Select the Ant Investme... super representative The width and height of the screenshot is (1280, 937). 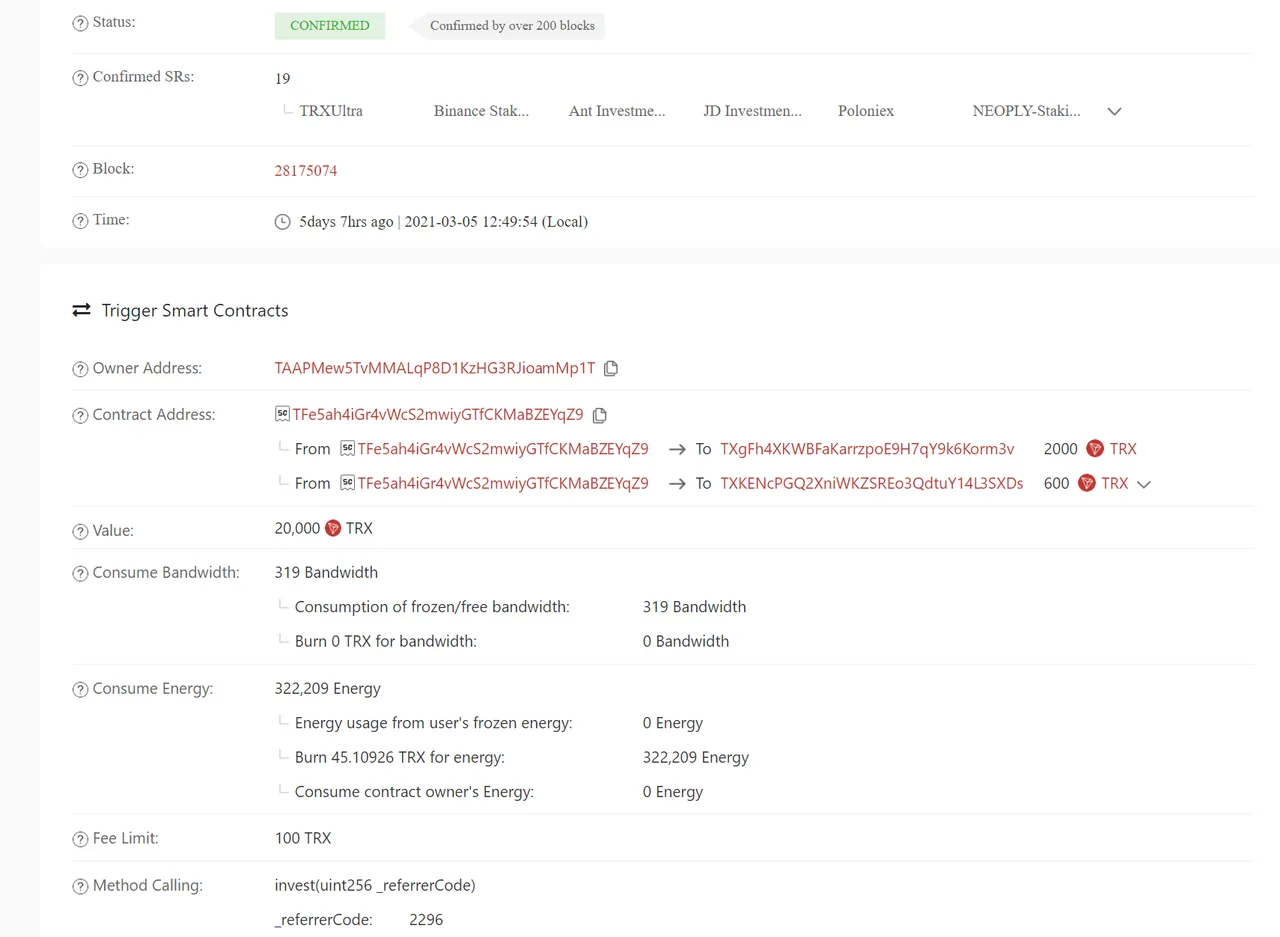617,111
